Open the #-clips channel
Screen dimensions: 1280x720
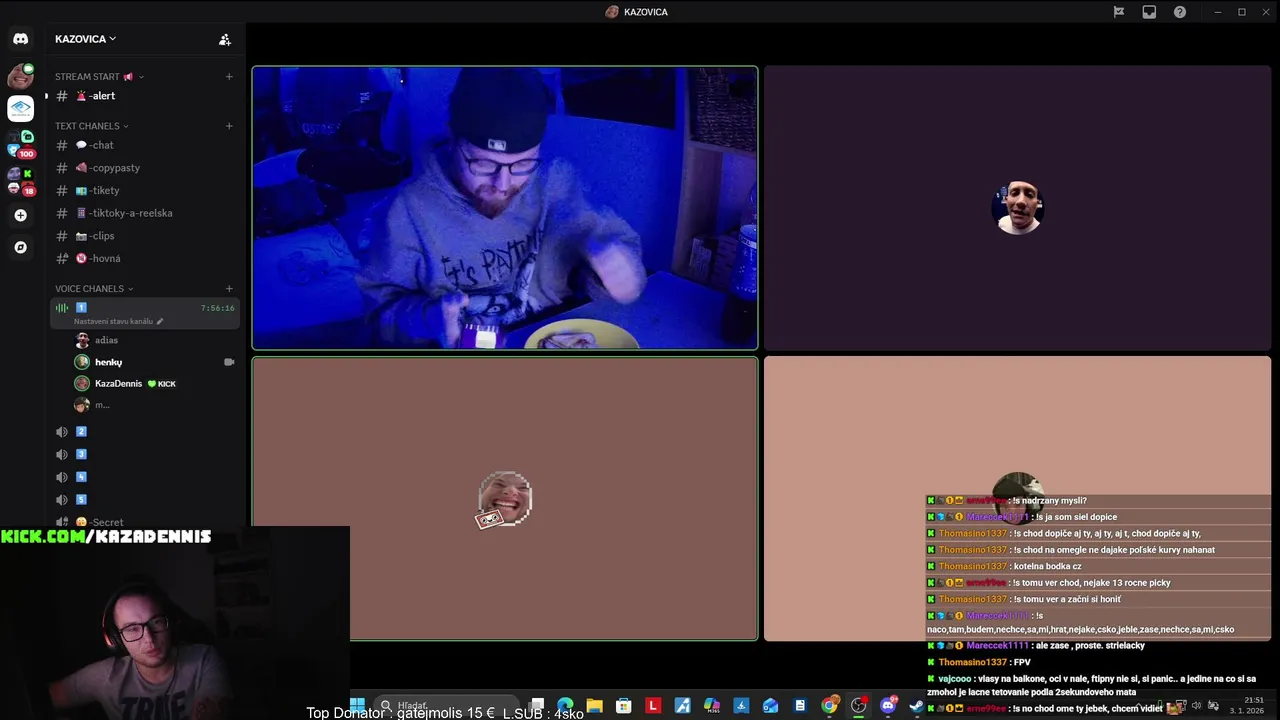tap(145, 236)
